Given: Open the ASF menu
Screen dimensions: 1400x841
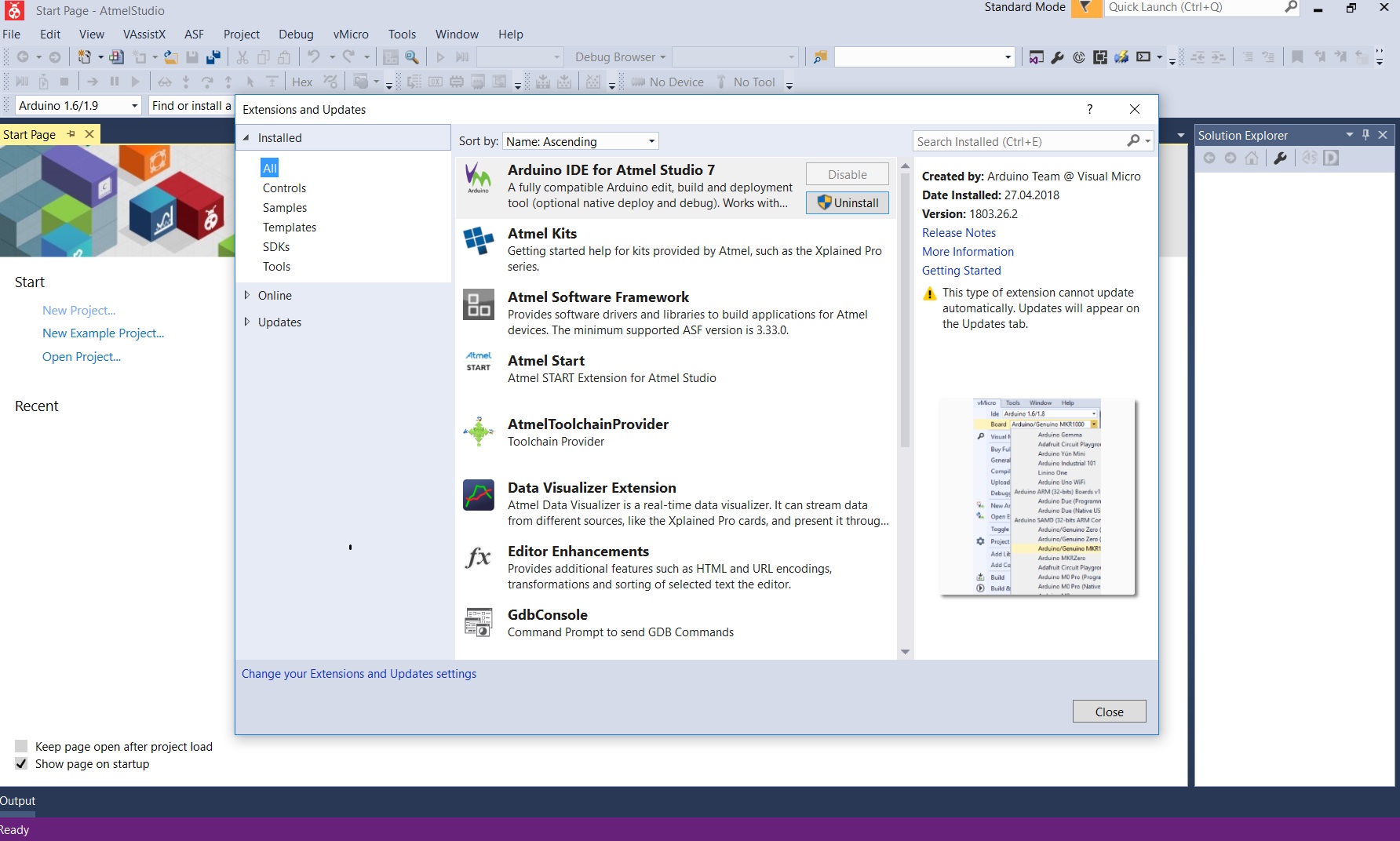Looking at the screenshot, I should tap(194, 35).
